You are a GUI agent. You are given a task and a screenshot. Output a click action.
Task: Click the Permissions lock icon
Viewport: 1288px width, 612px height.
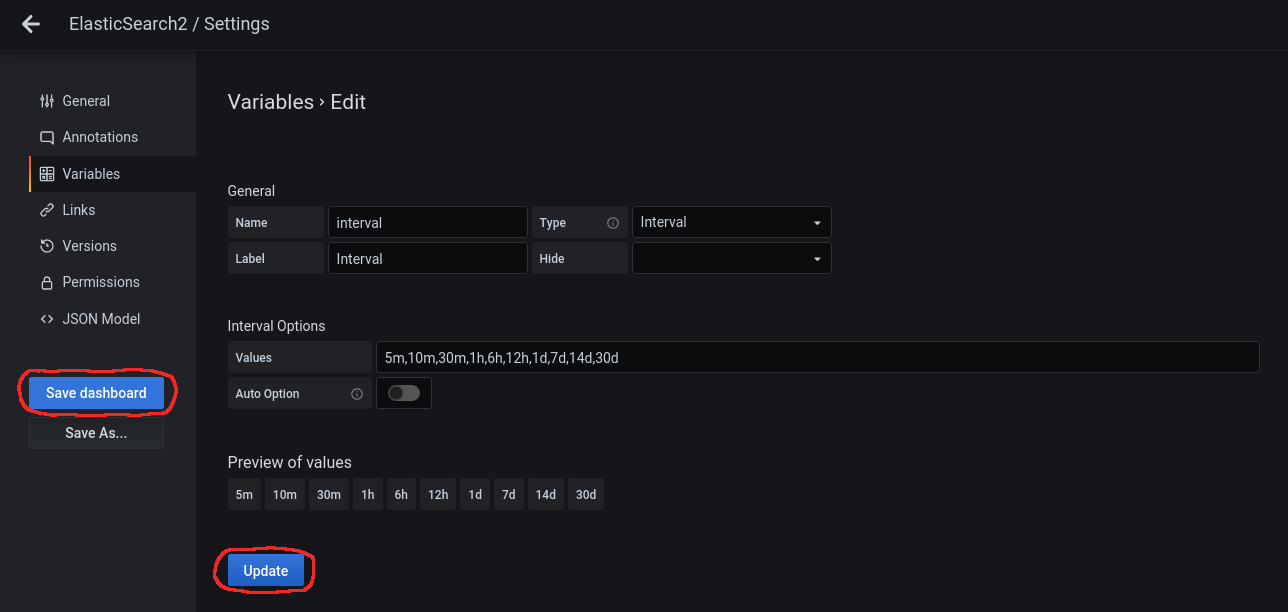coord(46,283)
